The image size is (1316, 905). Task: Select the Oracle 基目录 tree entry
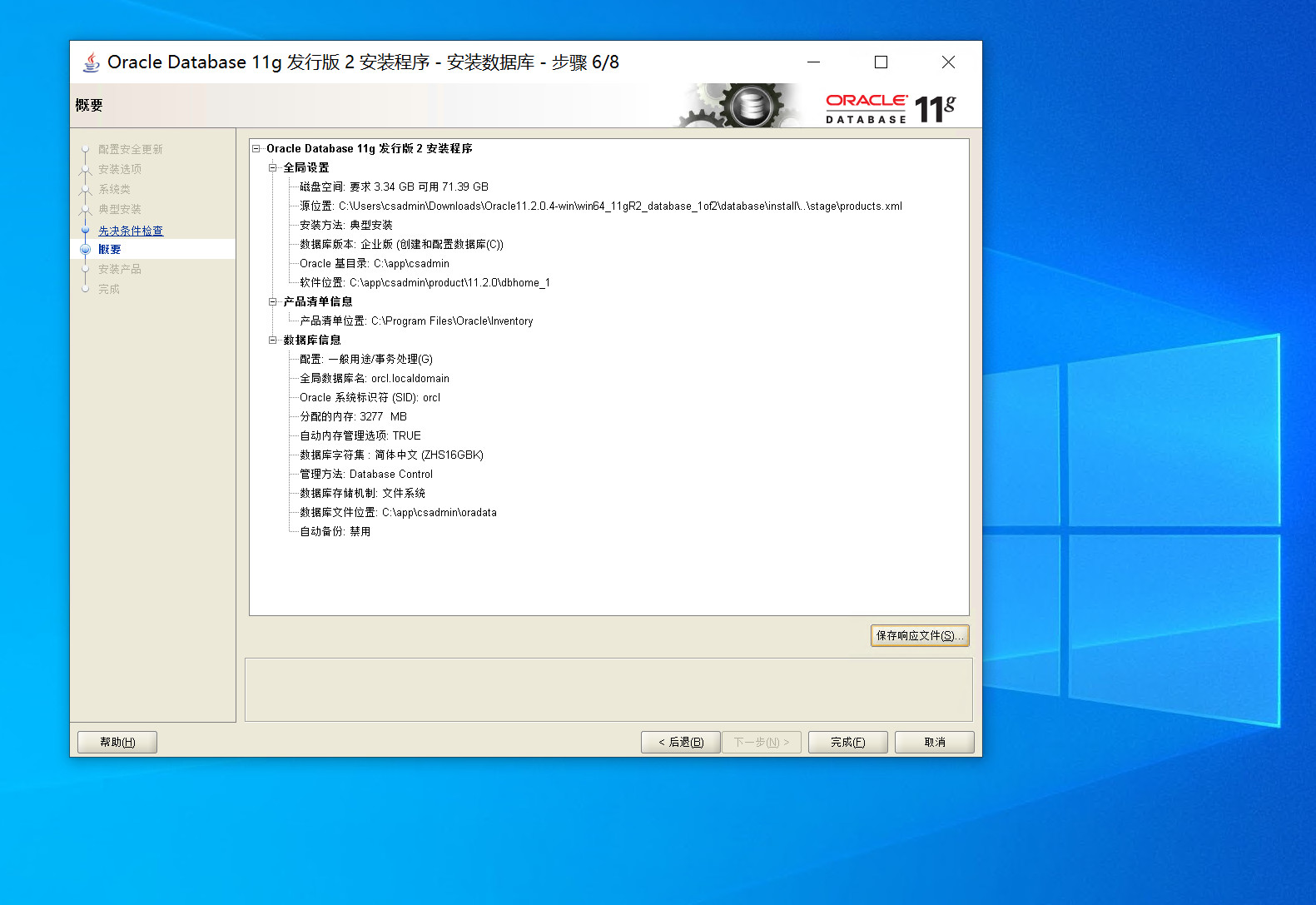(x=374, y=264)
